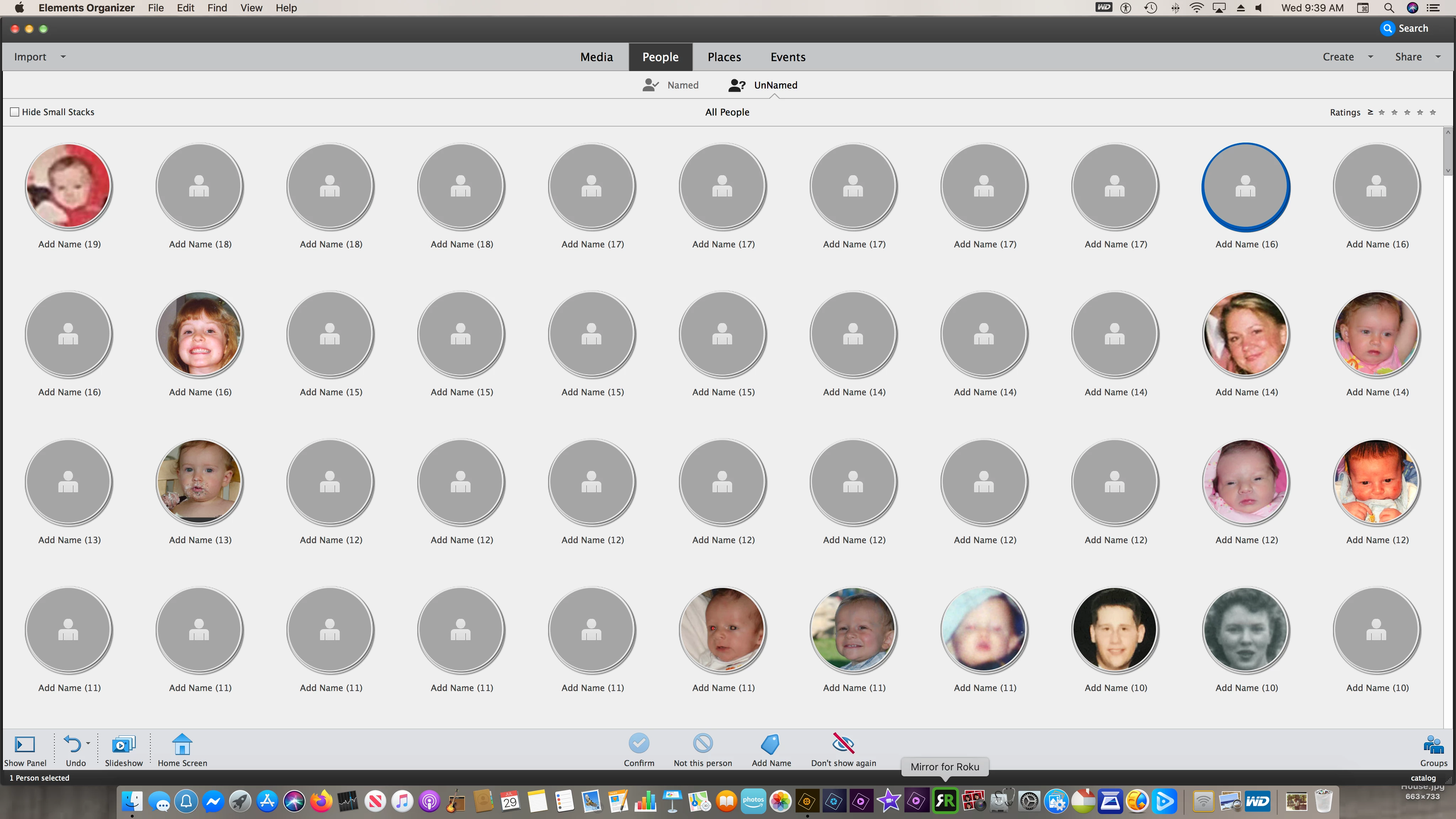Click Don't show again eye icon
This screenshot has width=1456, height=819.
tap(843, 743)
